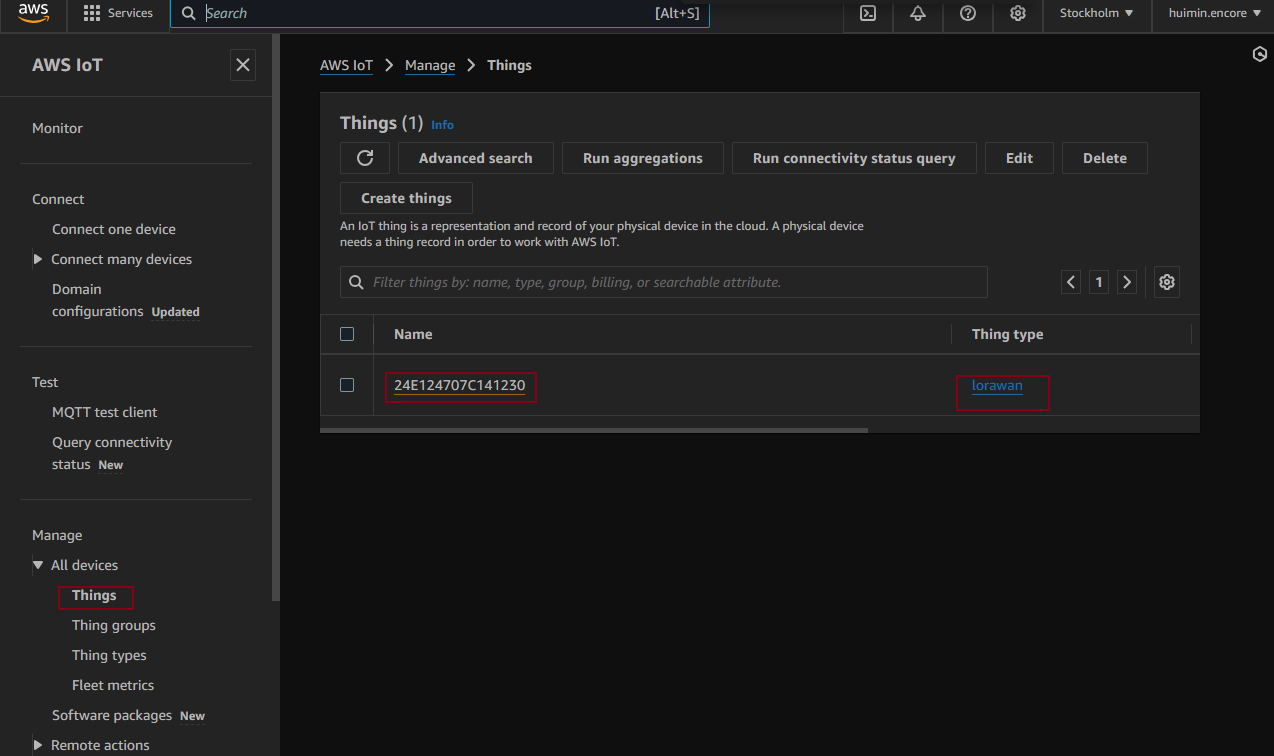Select all things with header checkbox
This screenshot has width=1274, height=756.
347,334
